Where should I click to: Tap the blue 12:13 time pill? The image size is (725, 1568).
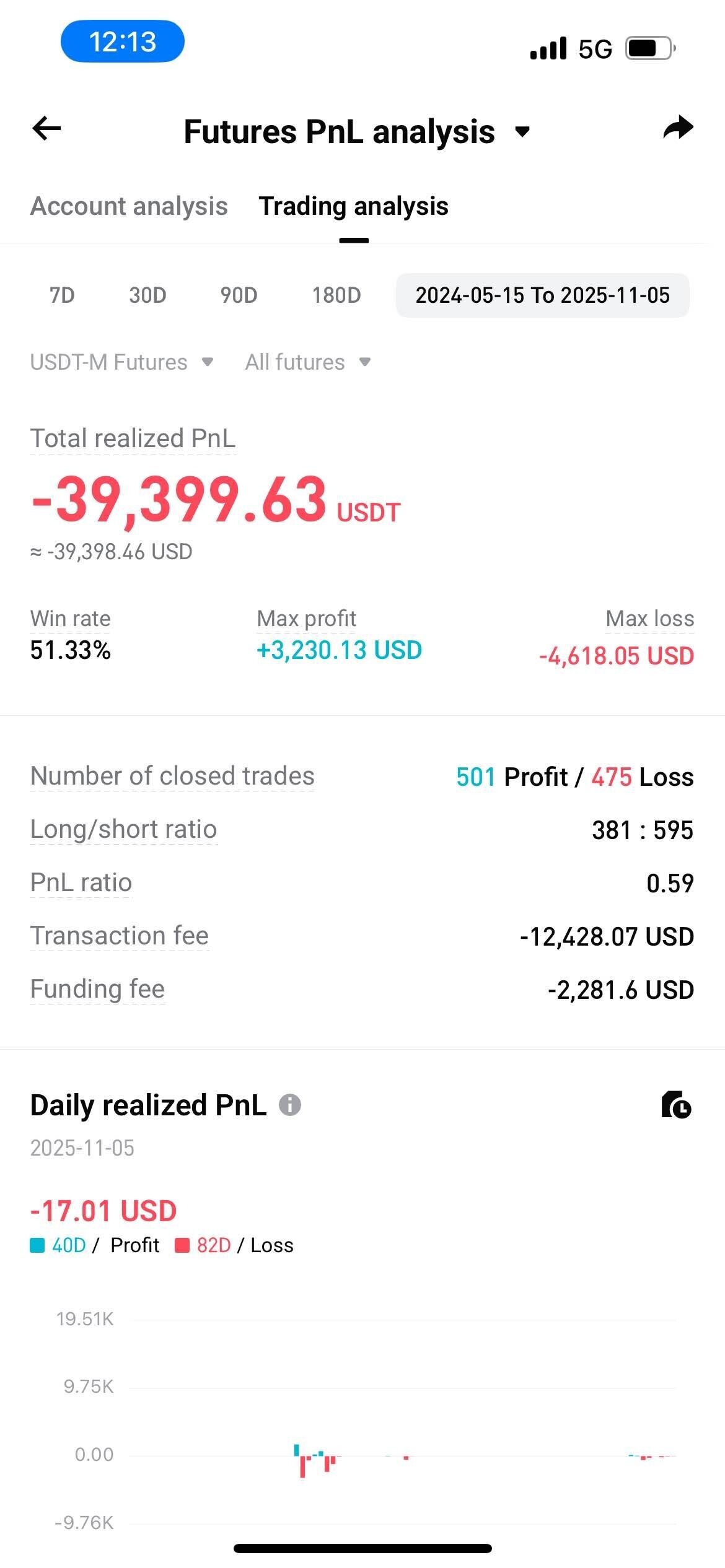pos(122,41)
